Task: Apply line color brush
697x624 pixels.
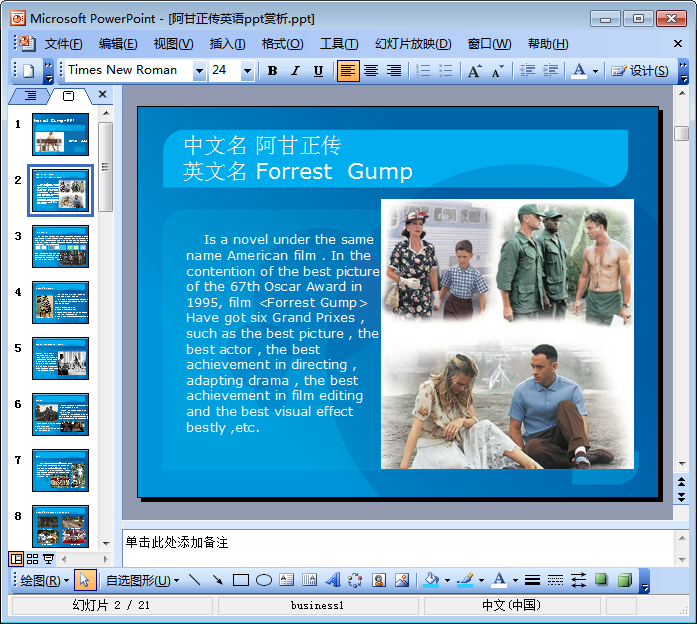Action: (465, 580)
